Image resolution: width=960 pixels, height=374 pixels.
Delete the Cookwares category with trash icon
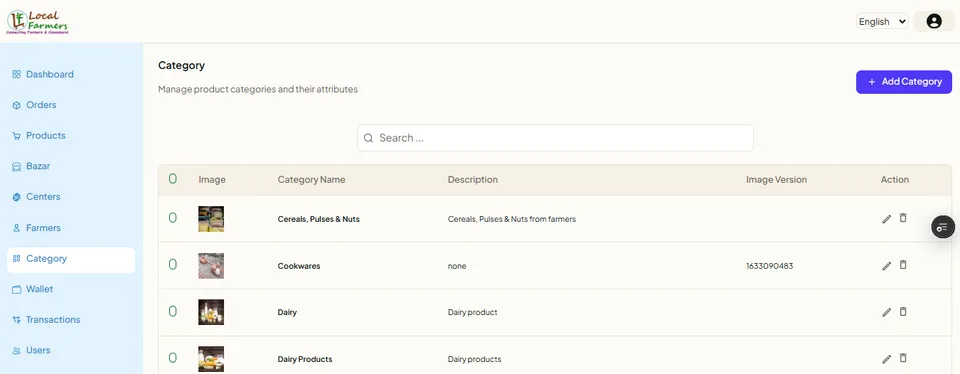(x=903, y=265)
